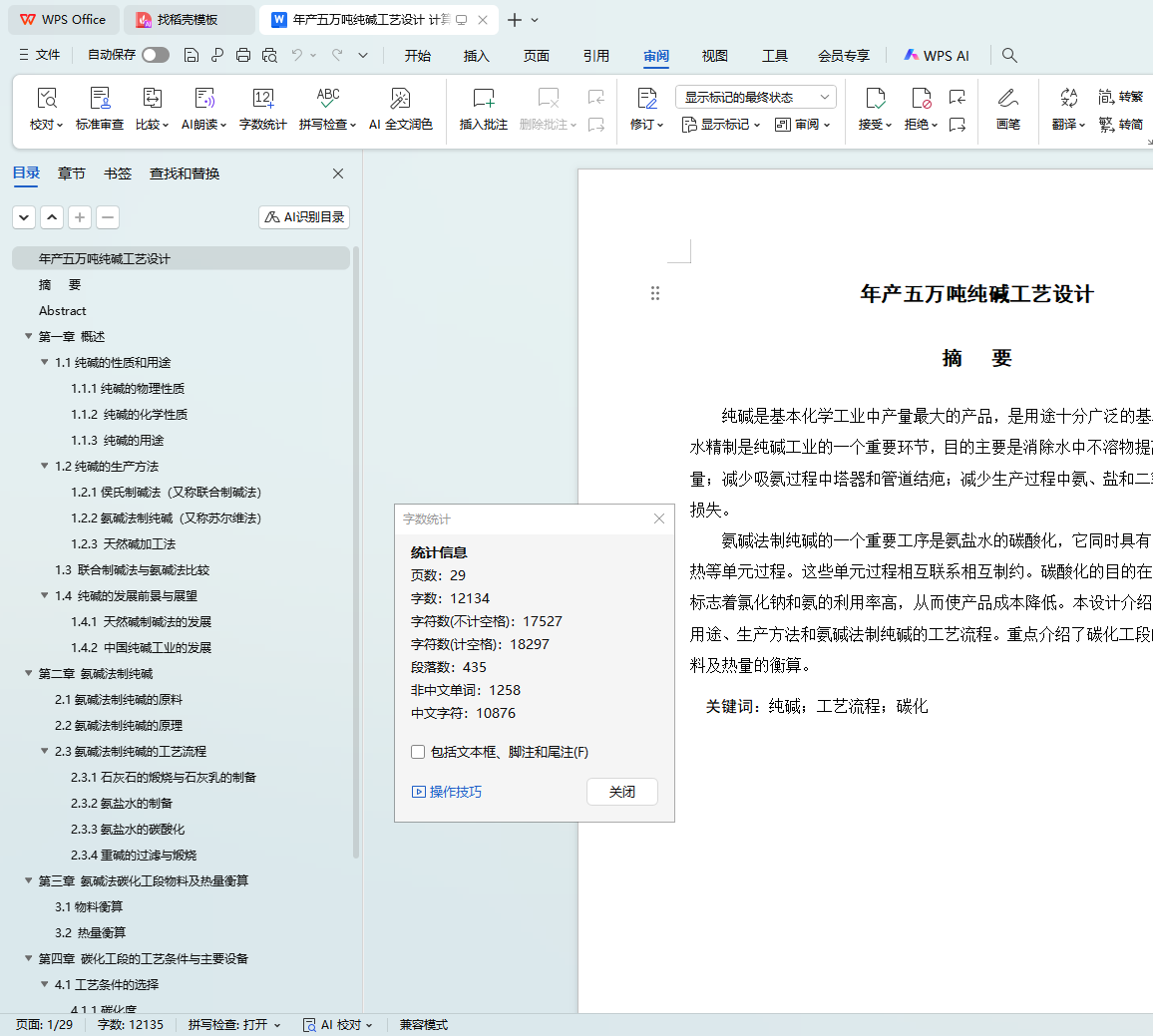Click the 修订 track changes icon
The width and height of the screenshot is (1153, 1036).
point(646,99)
